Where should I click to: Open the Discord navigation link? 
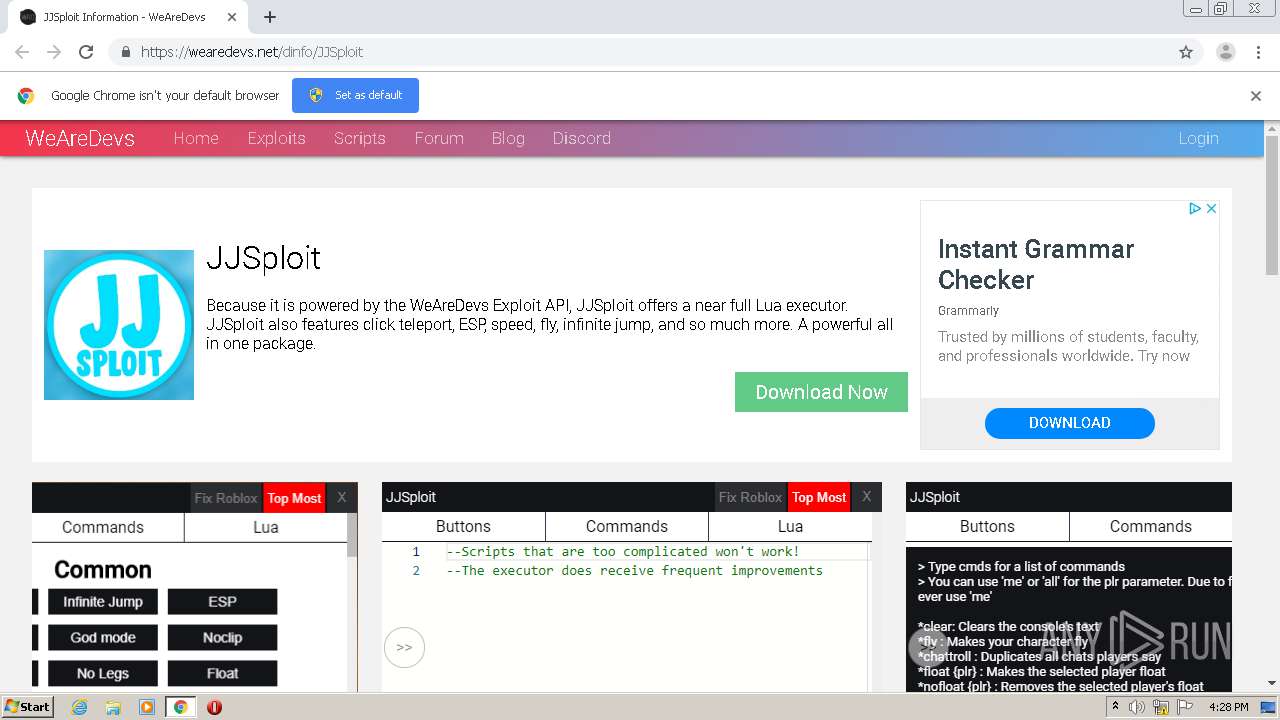point(582,138)
